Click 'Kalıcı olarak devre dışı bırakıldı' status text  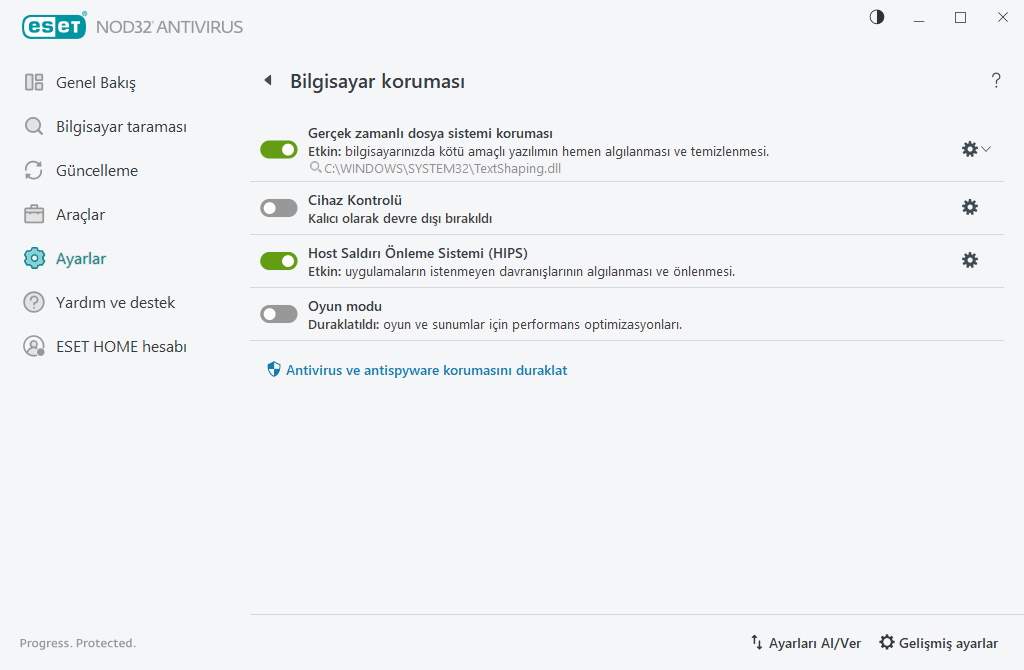[x=400, y=219]
